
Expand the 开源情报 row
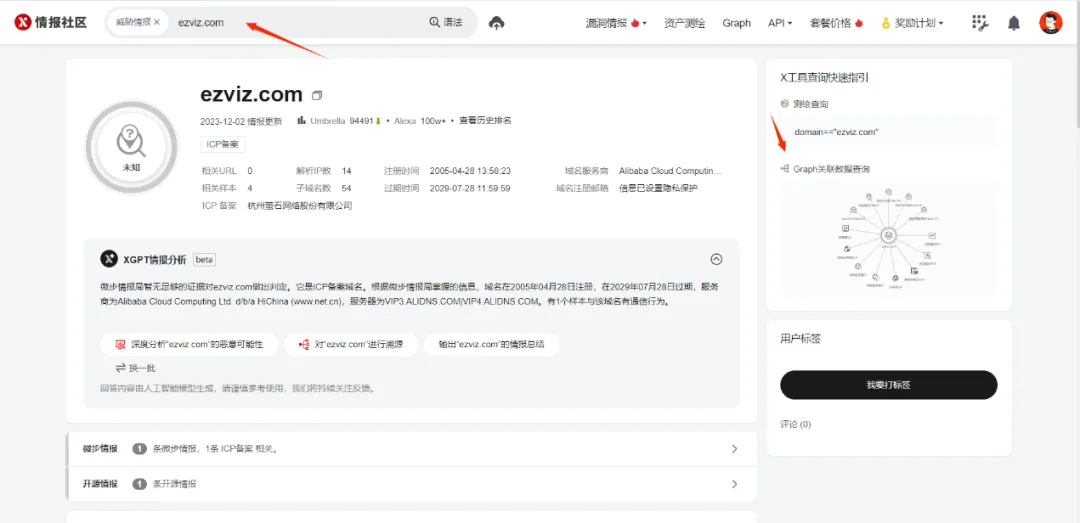(x=734, y=484)
